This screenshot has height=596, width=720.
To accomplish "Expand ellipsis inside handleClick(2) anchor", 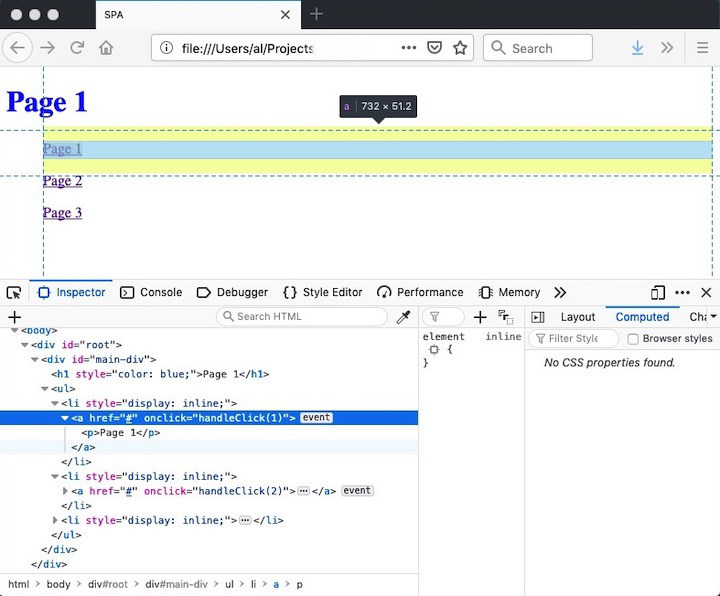I will click(x=303, y=491).
